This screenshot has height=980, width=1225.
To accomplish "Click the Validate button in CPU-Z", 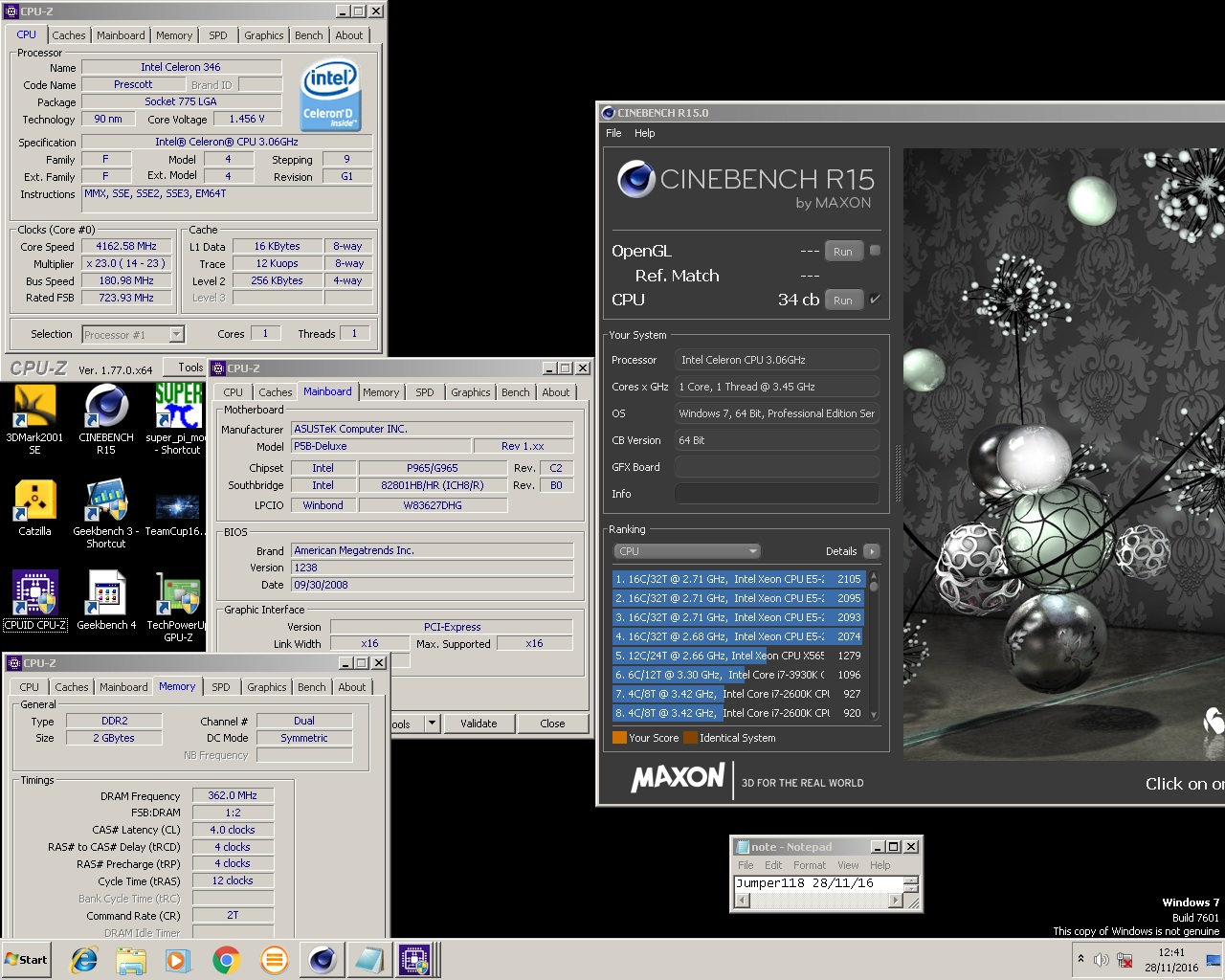I will point(479,724).
